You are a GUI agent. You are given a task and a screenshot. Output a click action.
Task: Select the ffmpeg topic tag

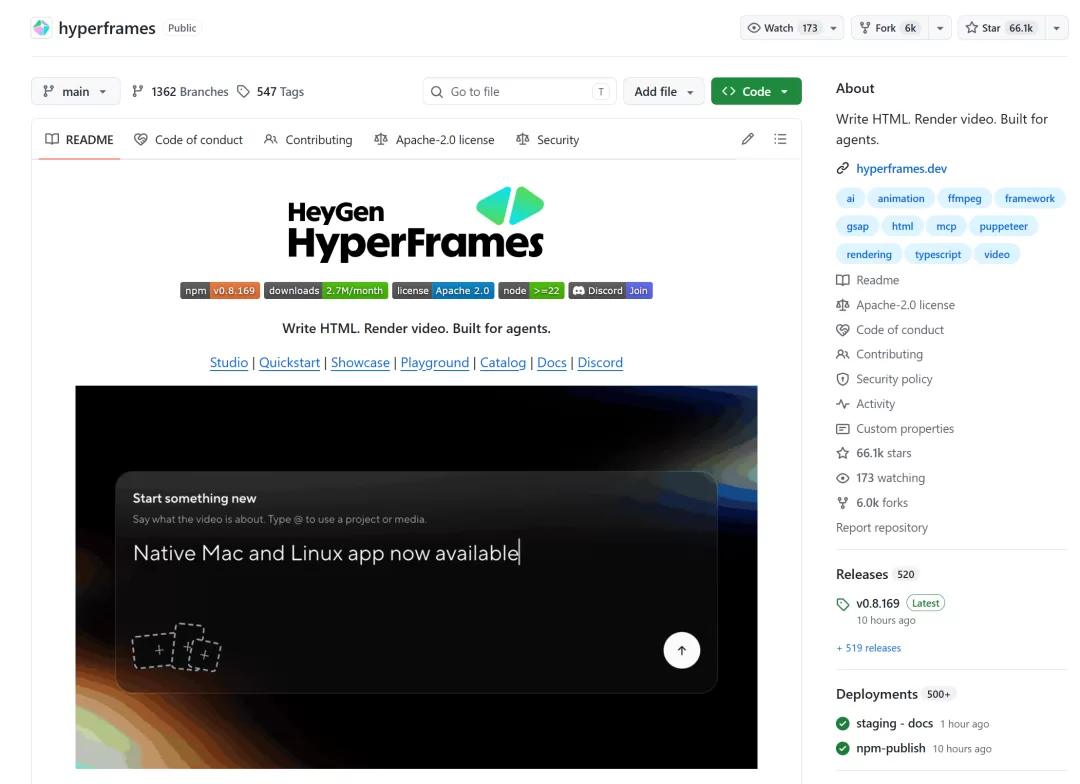pos(964,198)
